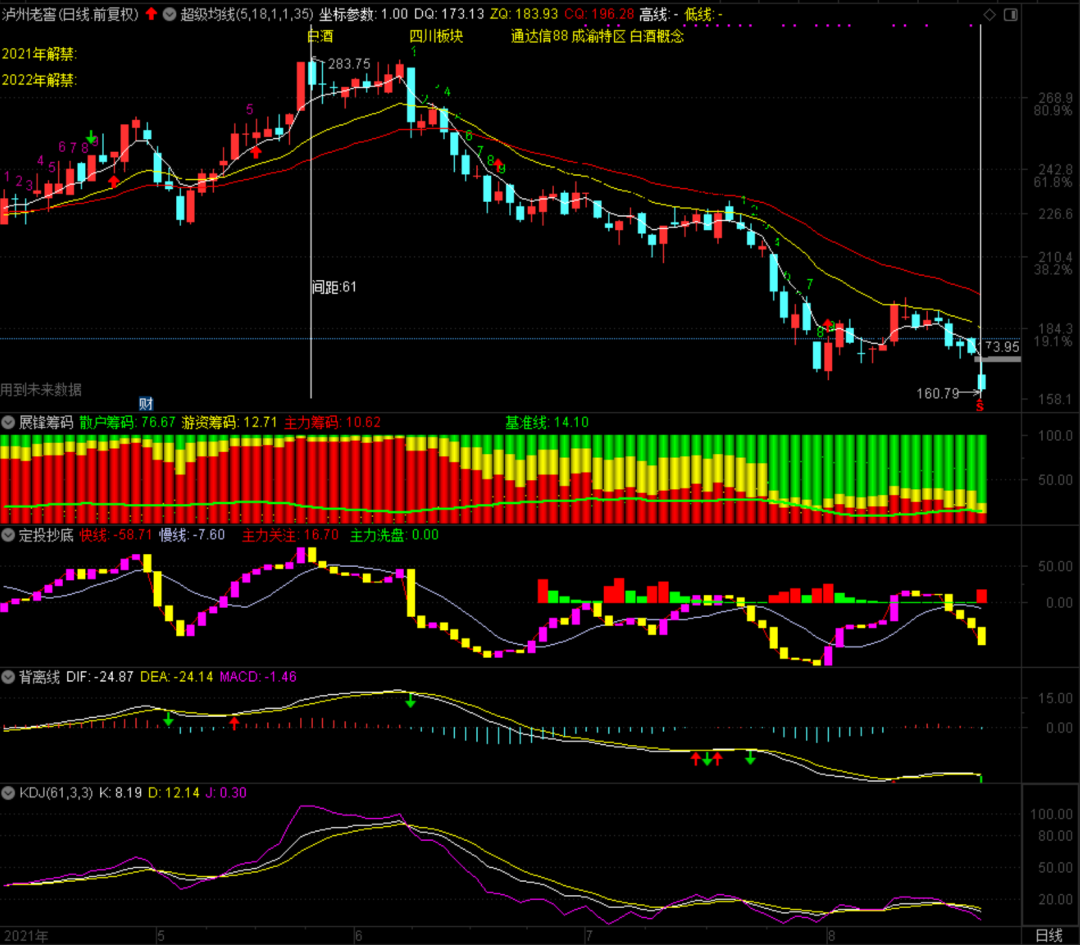The height and width of the screenshot is (945, 1080).
Task: Click the 基准线: 14.10 value
Action: pos(547,422)
